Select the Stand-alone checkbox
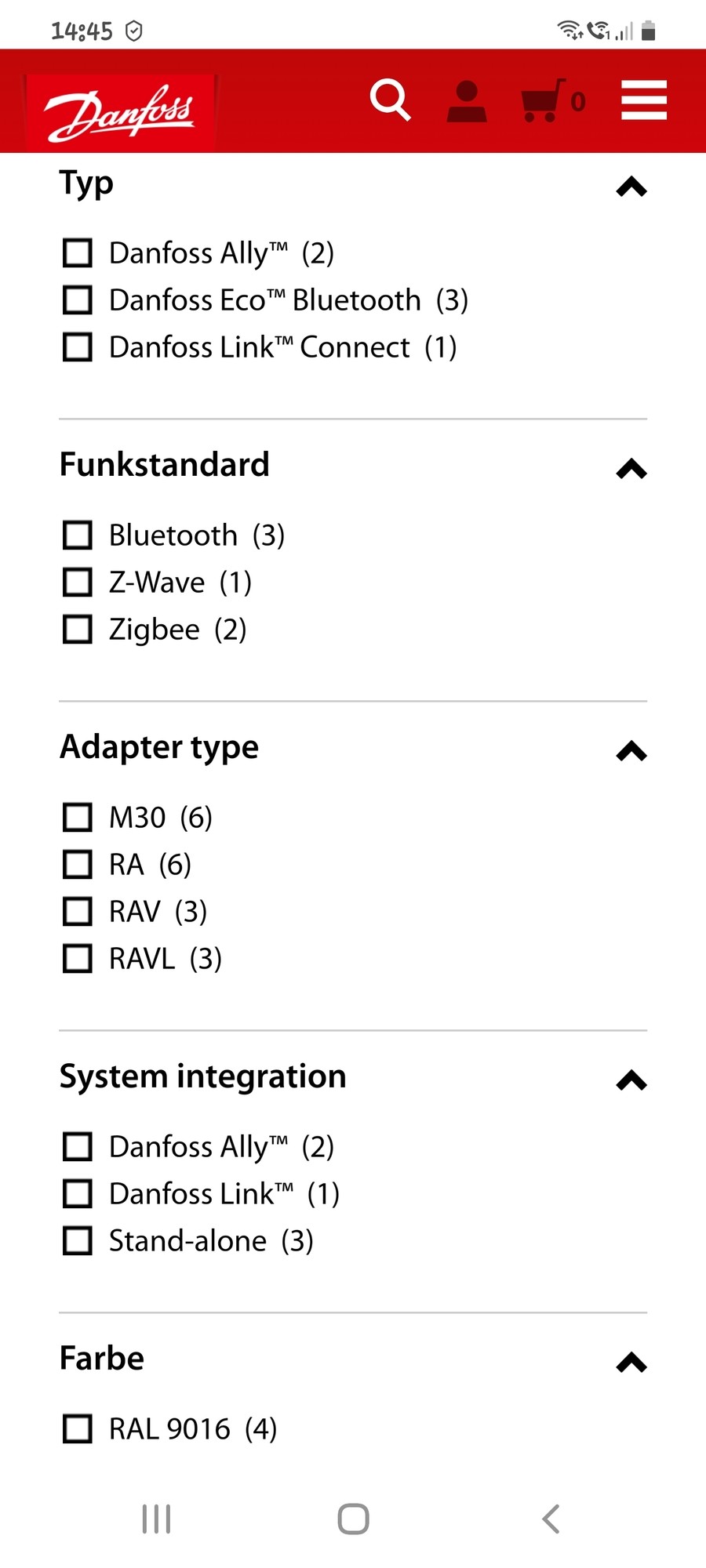 pos(78,1241)
